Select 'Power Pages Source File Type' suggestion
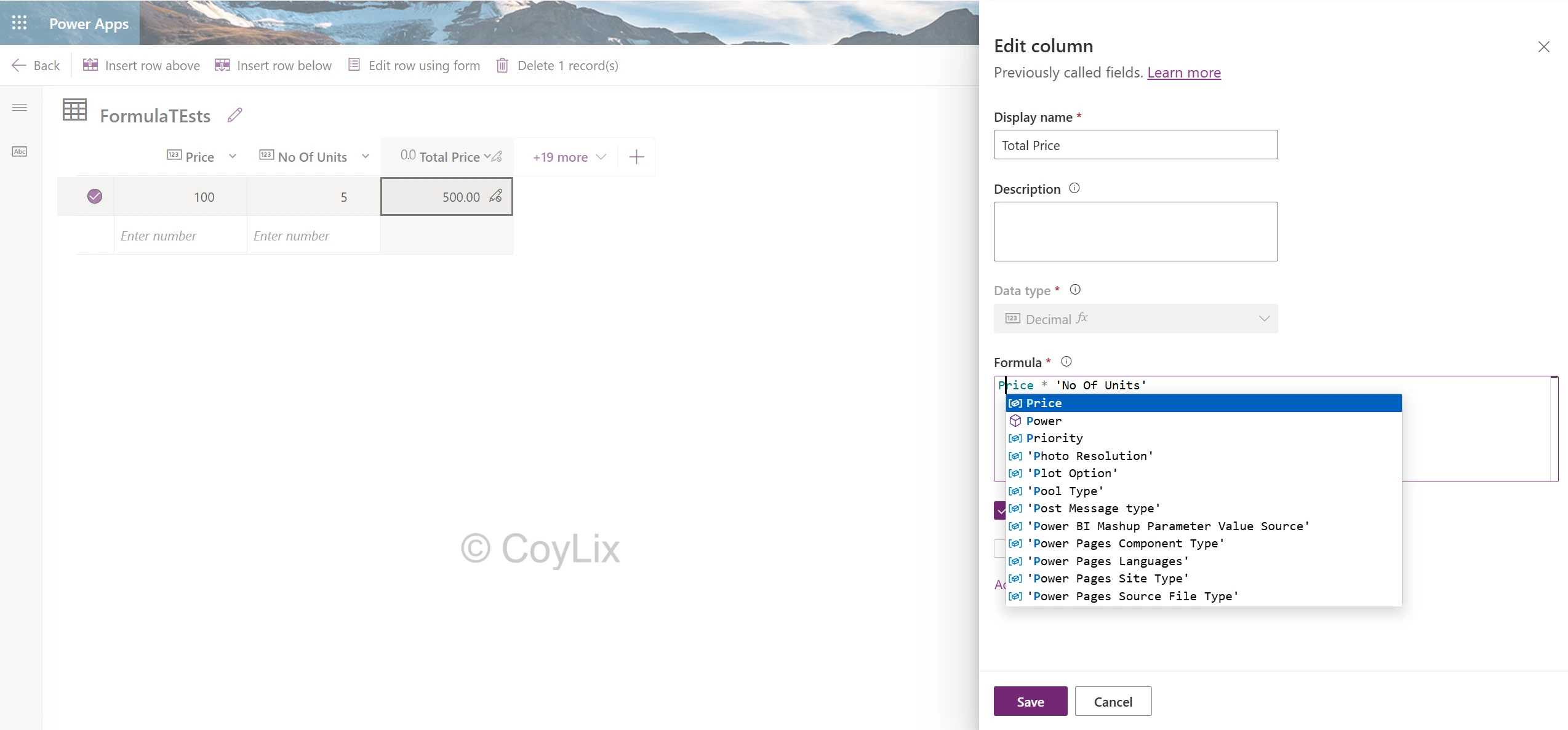 click(1204, 596)
